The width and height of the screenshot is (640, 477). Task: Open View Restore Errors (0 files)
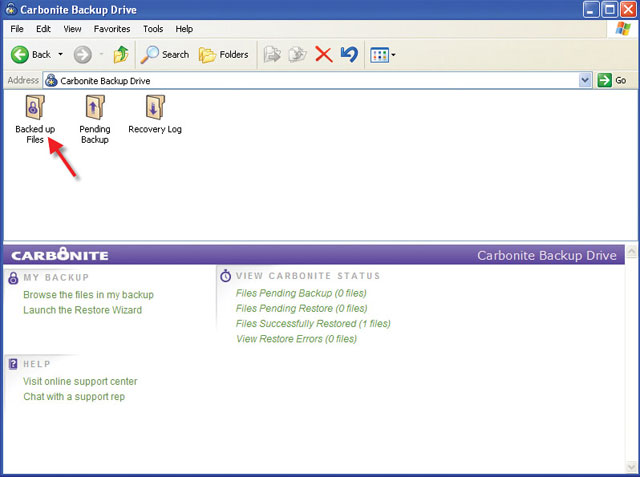tap(296, 339)
